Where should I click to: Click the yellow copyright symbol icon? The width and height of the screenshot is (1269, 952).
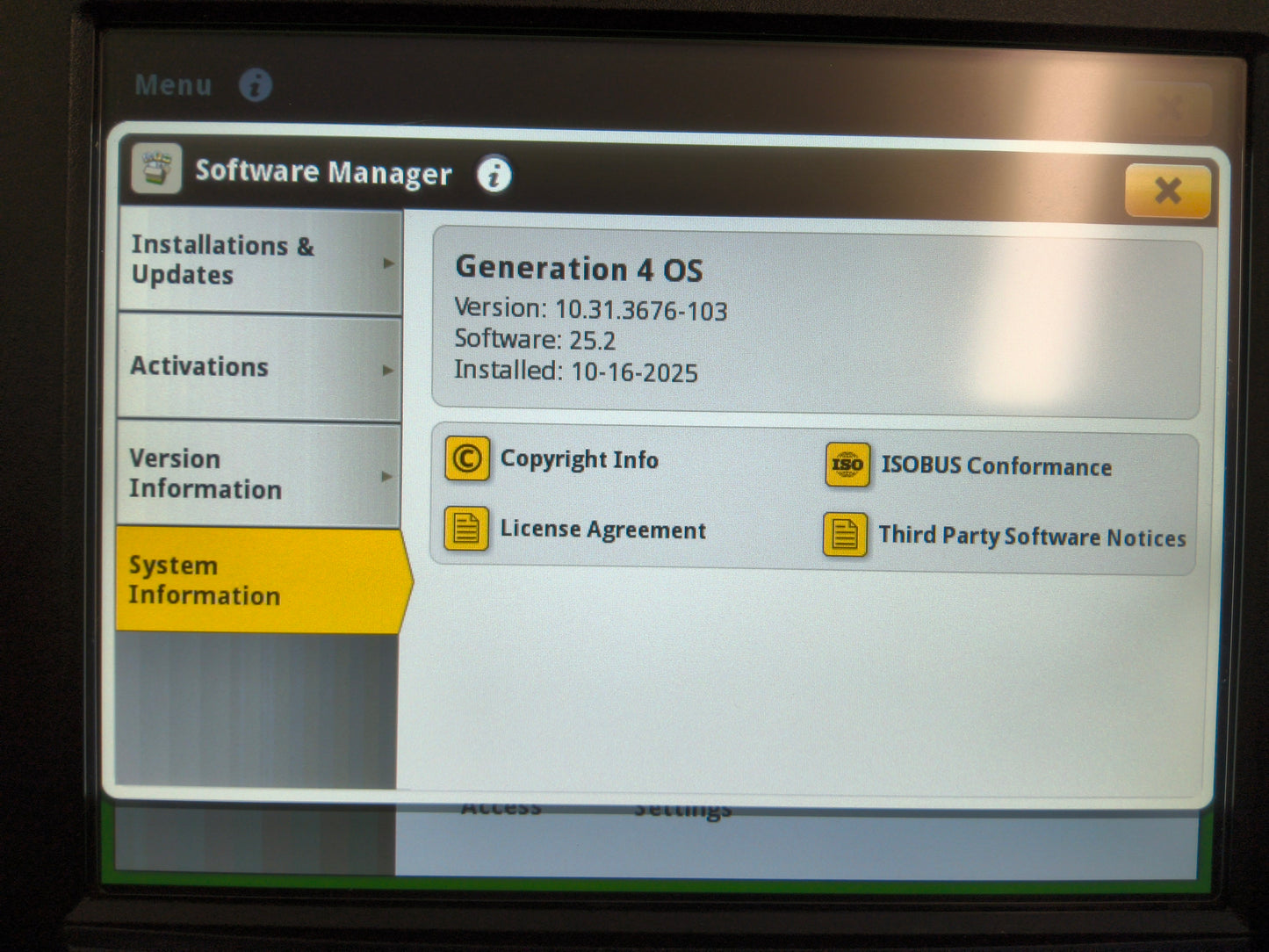tap(467, 458)
